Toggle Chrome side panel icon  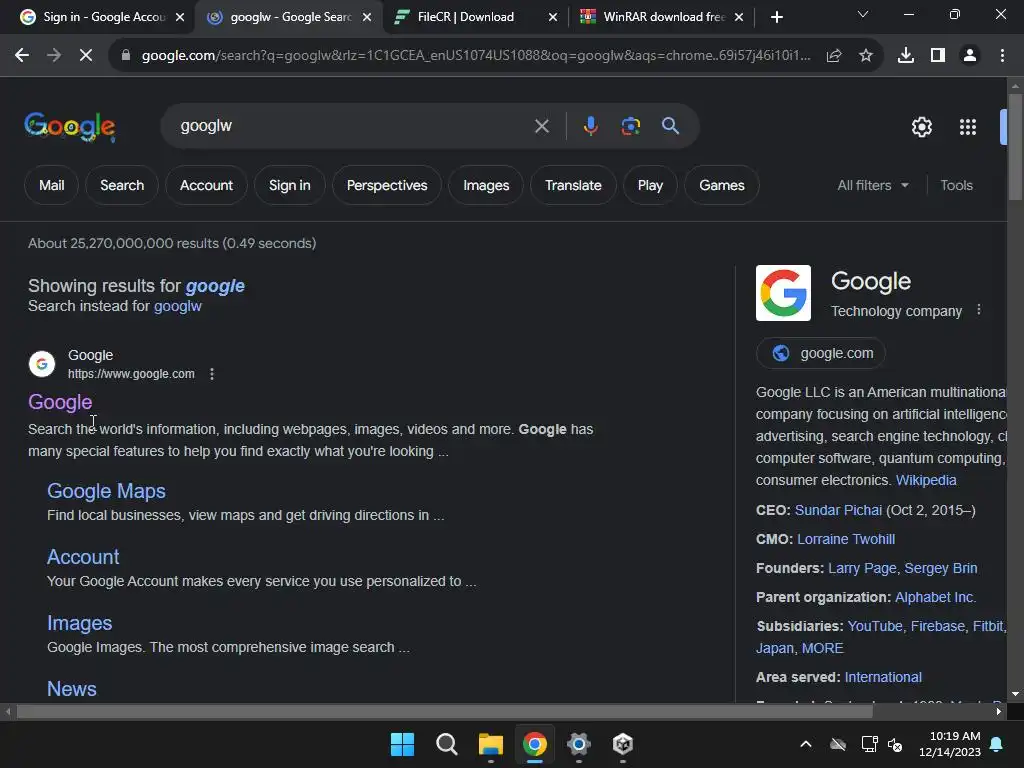[938, 56]
